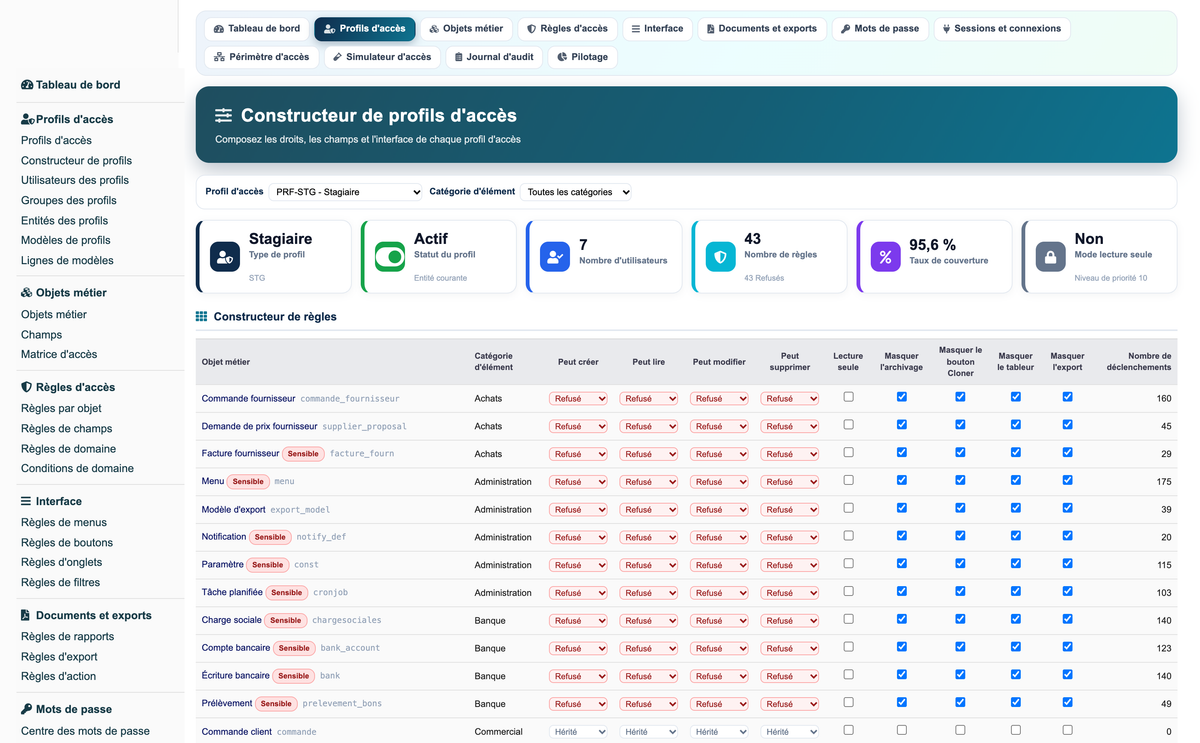Click the sidebar Interface bars icon

tap(27, 501)
